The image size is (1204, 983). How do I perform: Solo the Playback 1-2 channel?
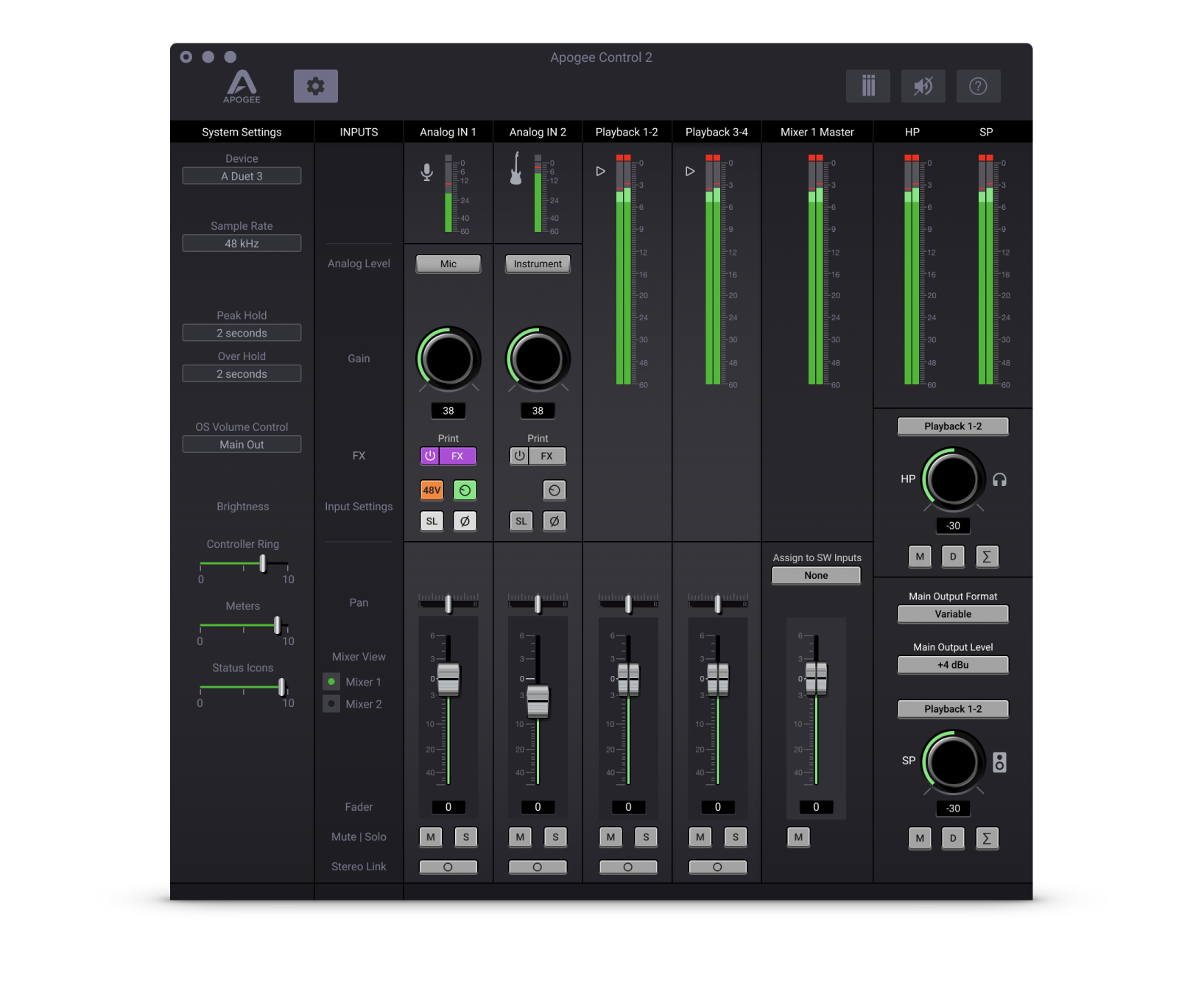pyautogui.click(x=646, y=836)
